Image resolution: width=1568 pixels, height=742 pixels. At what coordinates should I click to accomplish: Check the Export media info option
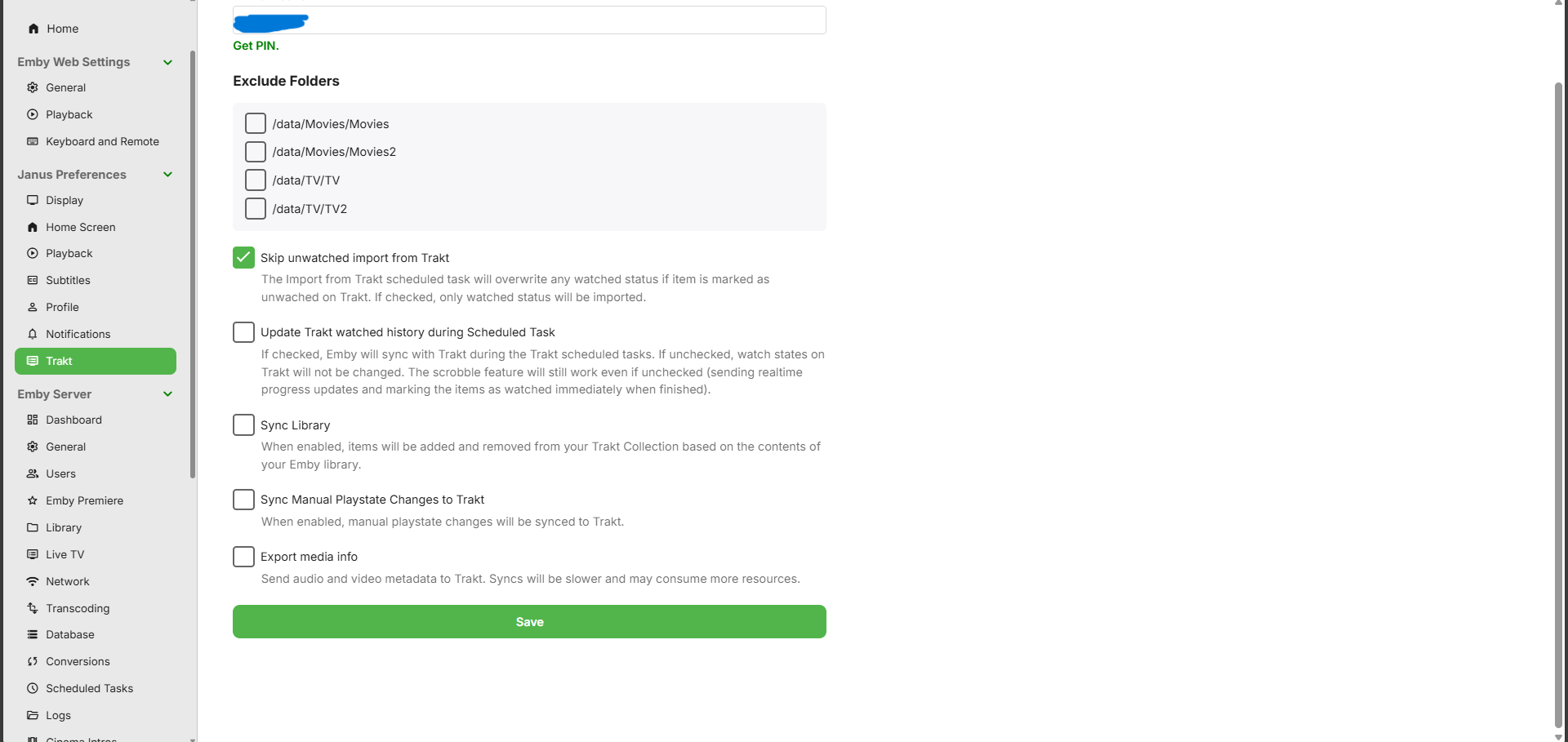243,556
